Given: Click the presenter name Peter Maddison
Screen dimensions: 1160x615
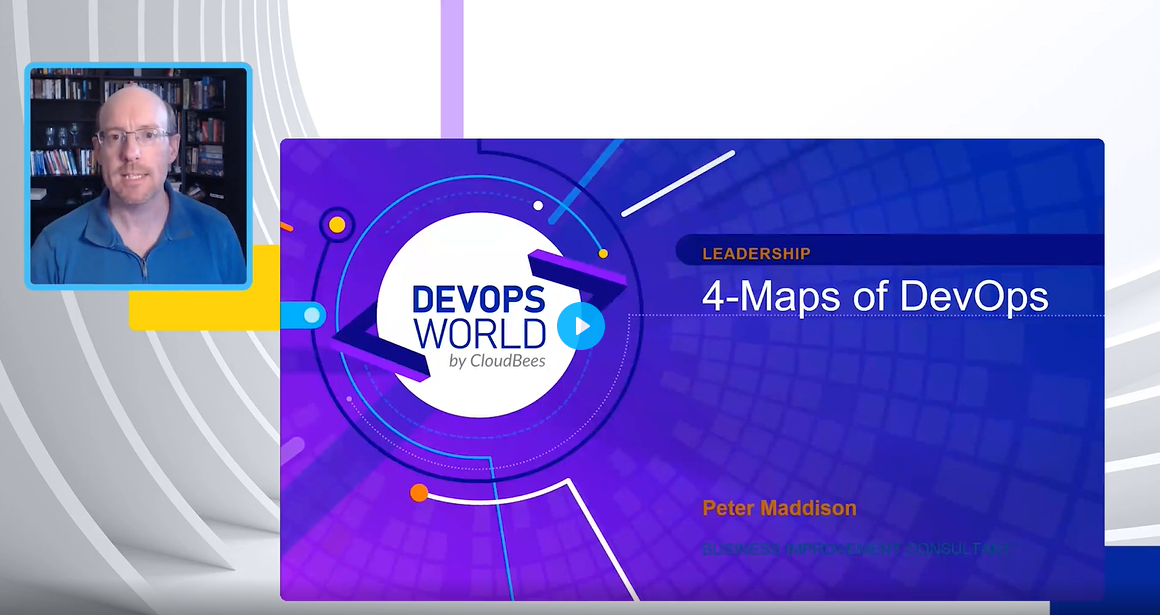Looking at the screenshot, I should pyautogui.click(x=779, y=508).
